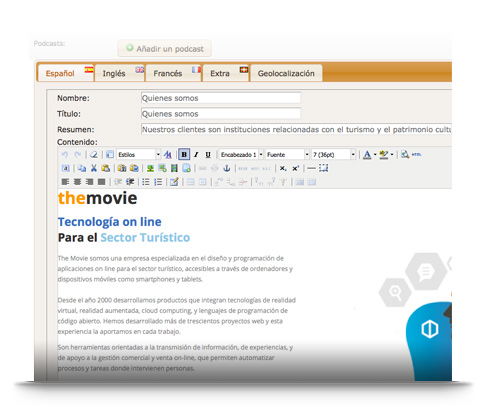Screen dimensions: 488x406
Task: Click the insert image icon
Action: (150, 168)
